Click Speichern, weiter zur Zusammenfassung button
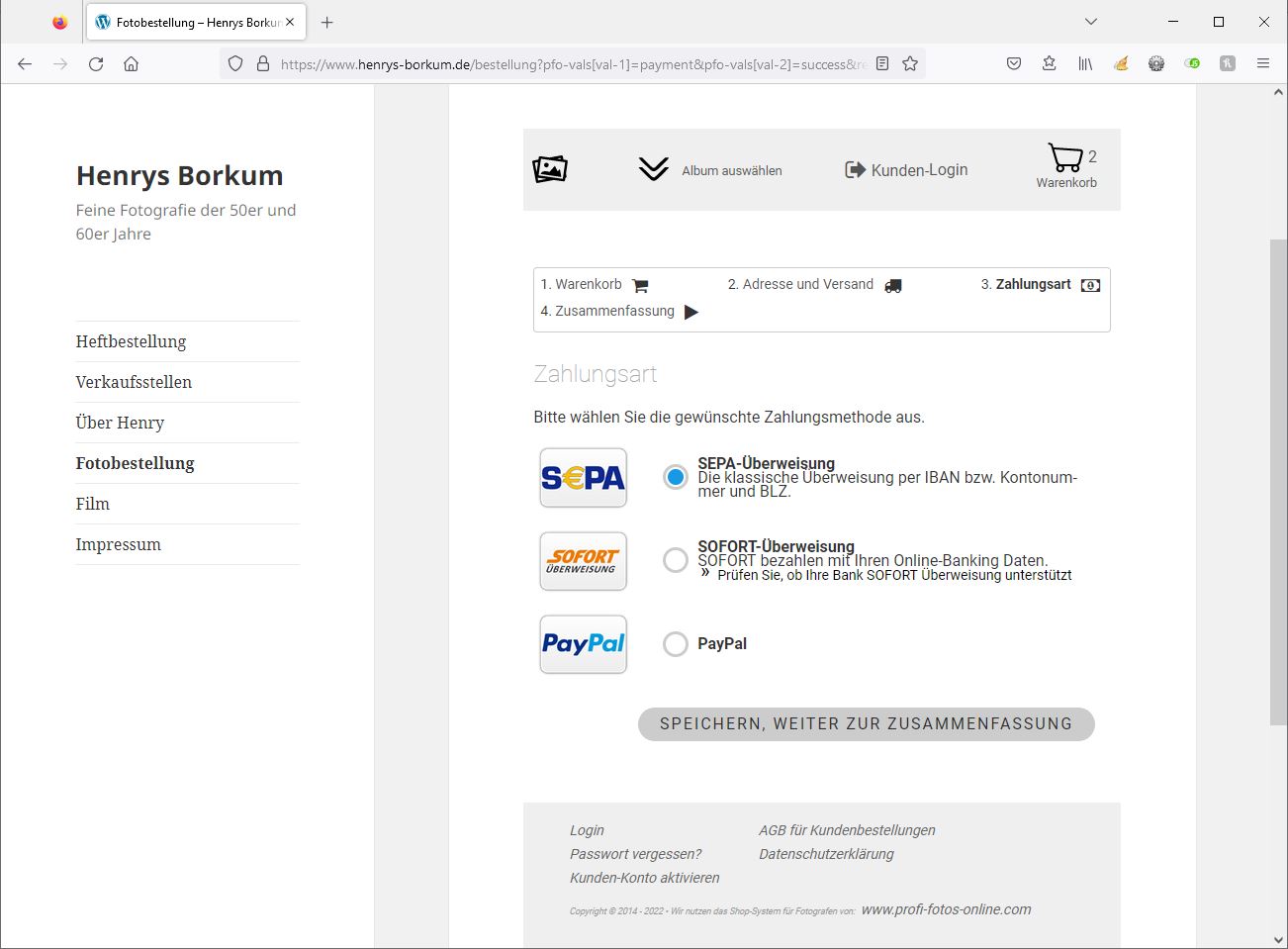Screen dimensions: 1288x949 pos(866,723)
